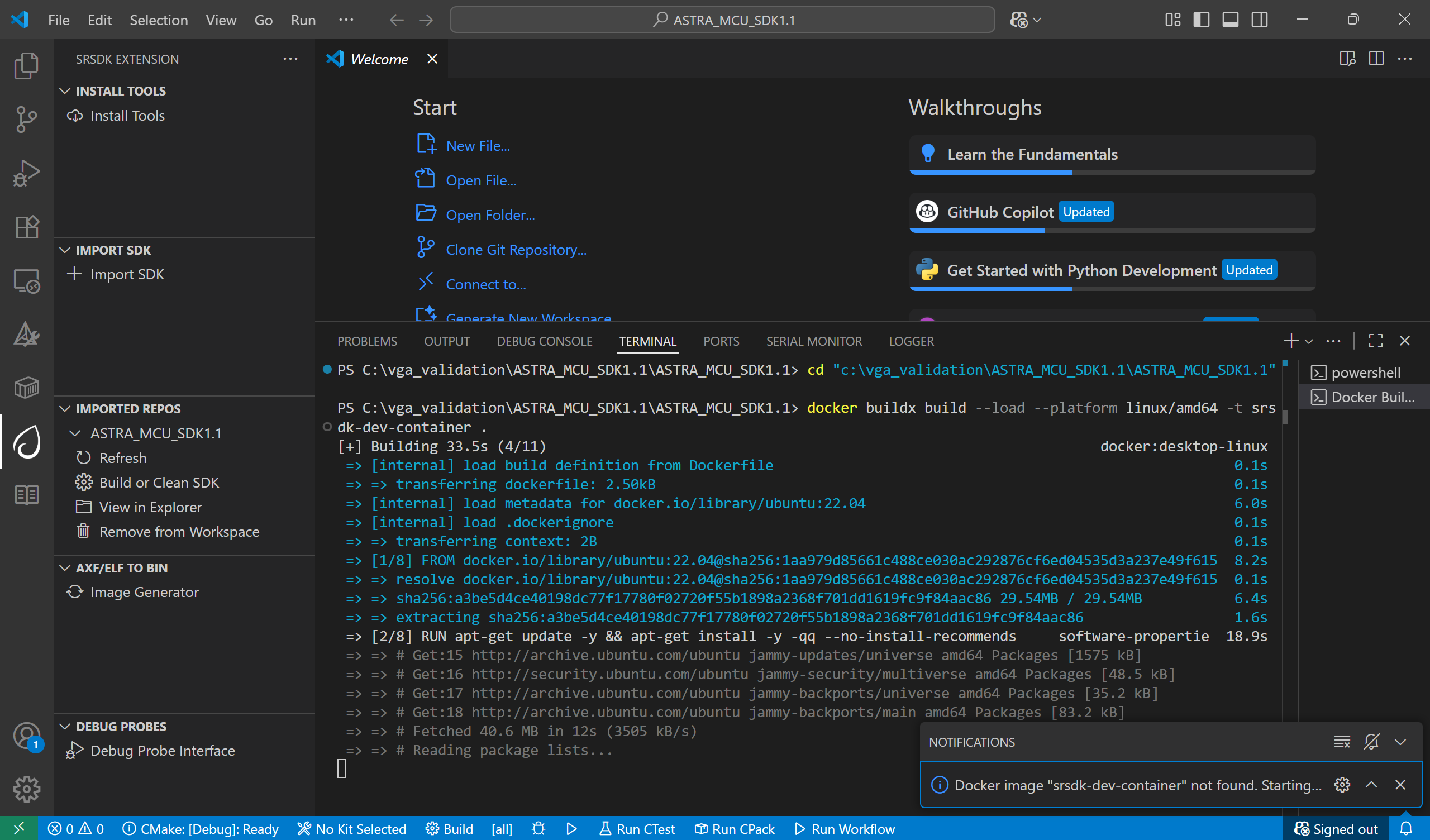Open the Explorer files icon
The width and height of the screenshot is (1430, 840).
[26, 66]
